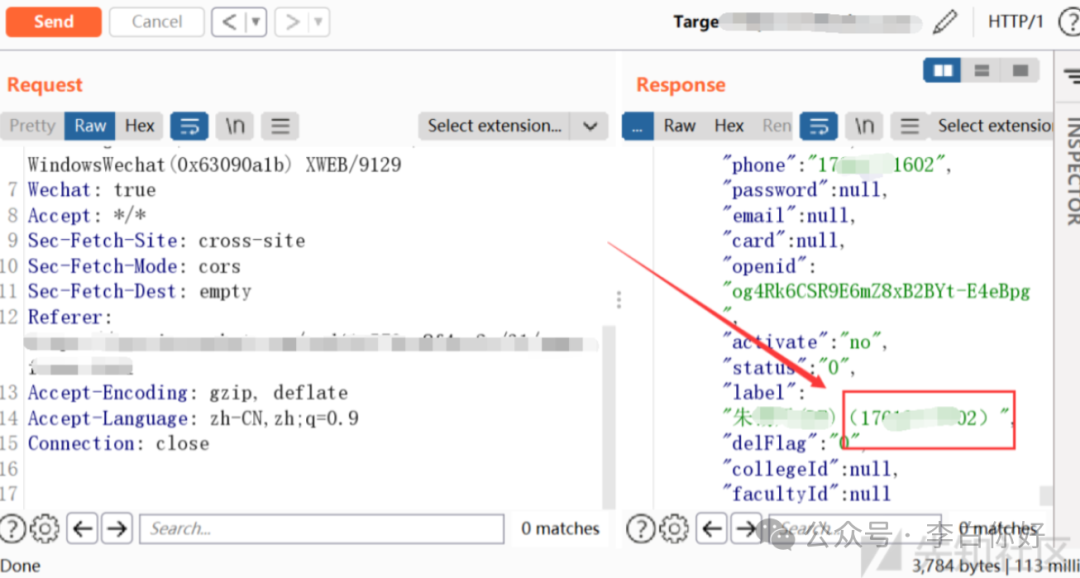
Task: Select side-by-side layout icon
Action: click(942, 71)
